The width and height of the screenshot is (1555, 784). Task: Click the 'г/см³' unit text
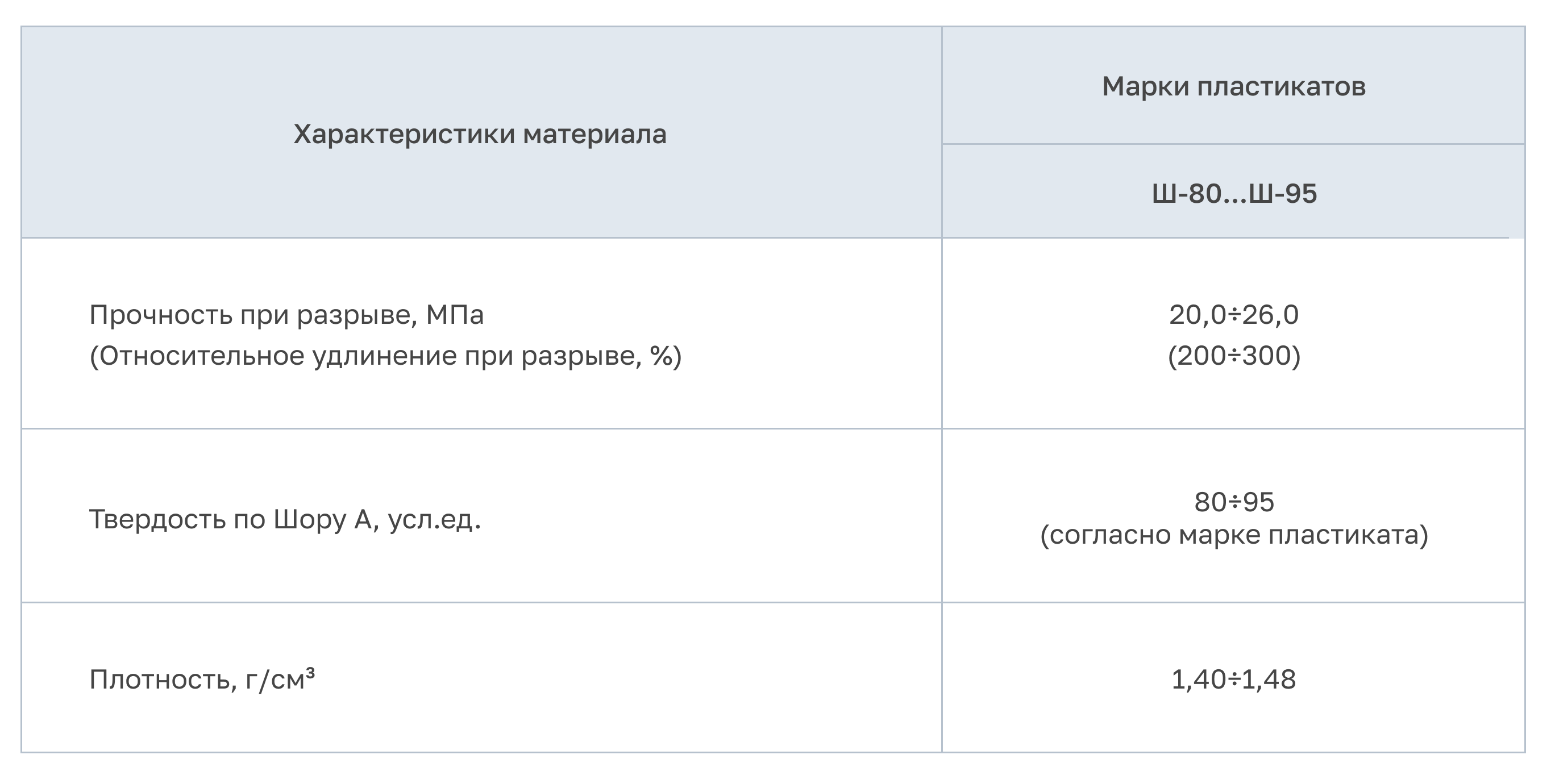280,679
